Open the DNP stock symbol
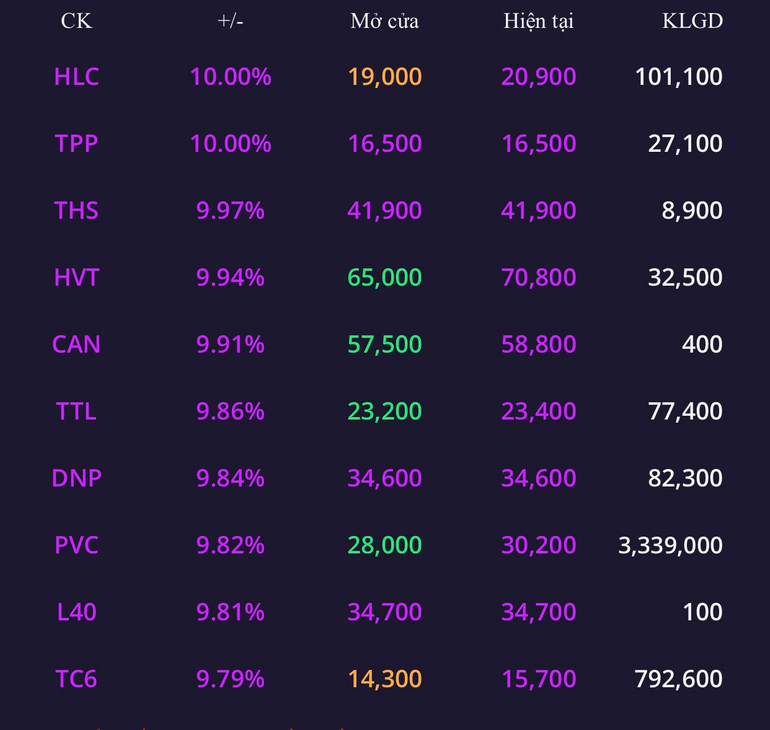Image resolution: width=770 pixels, height=730 pixels. click(x=76, y=478)
